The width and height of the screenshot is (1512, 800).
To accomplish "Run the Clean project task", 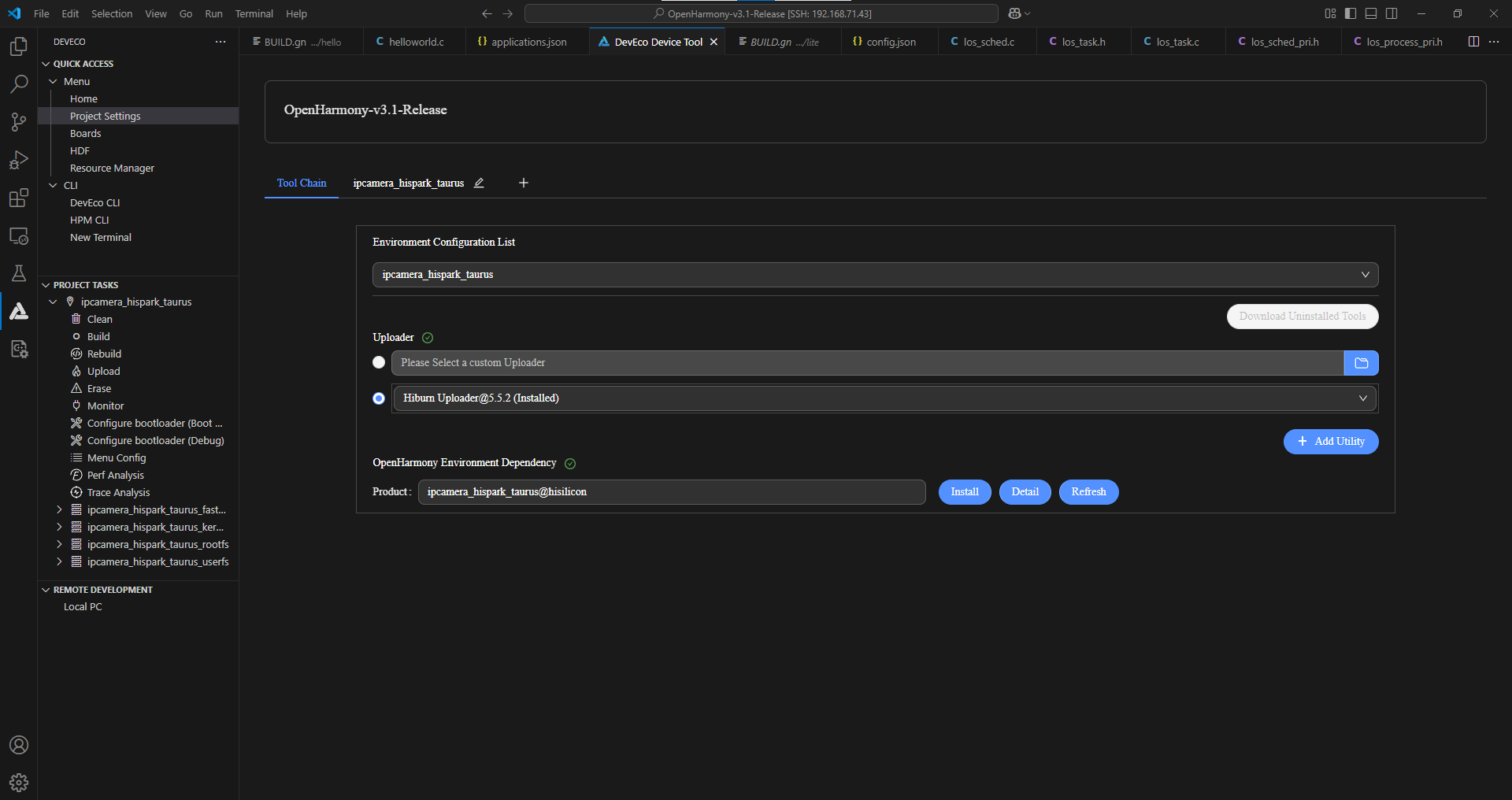I will [99, 319].
